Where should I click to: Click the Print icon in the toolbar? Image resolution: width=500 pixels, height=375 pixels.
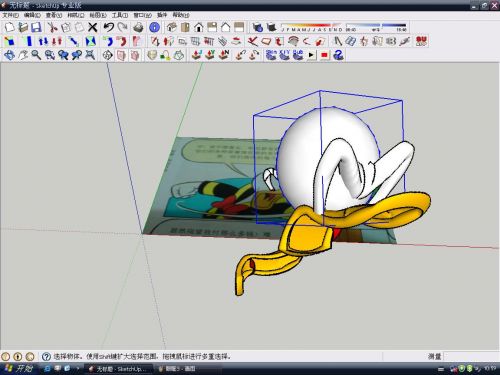coord(138,27)
